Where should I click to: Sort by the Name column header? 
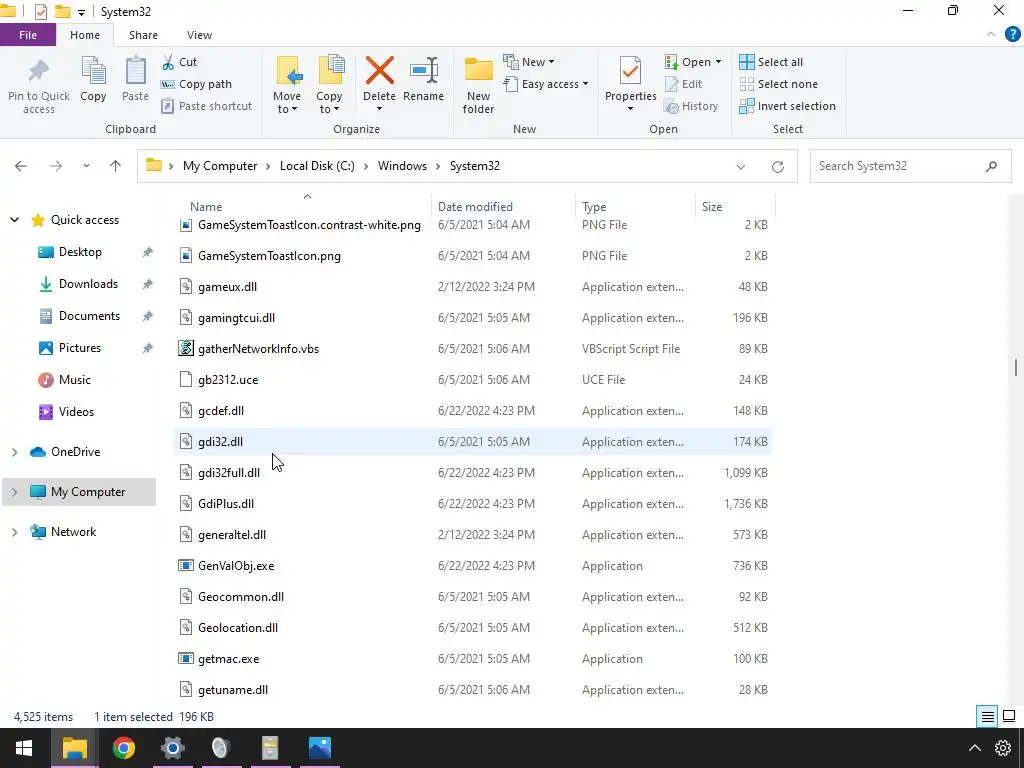coord(206,206)
